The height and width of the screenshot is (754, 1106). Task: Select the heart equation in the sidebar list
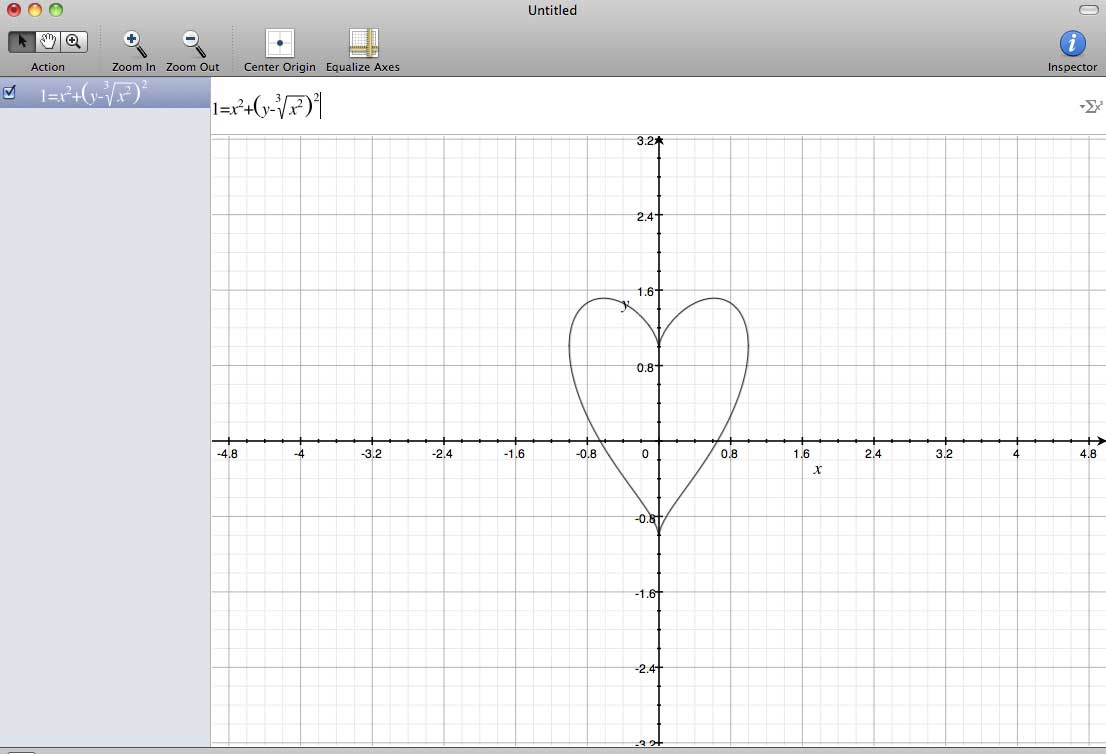coord(105,92)
